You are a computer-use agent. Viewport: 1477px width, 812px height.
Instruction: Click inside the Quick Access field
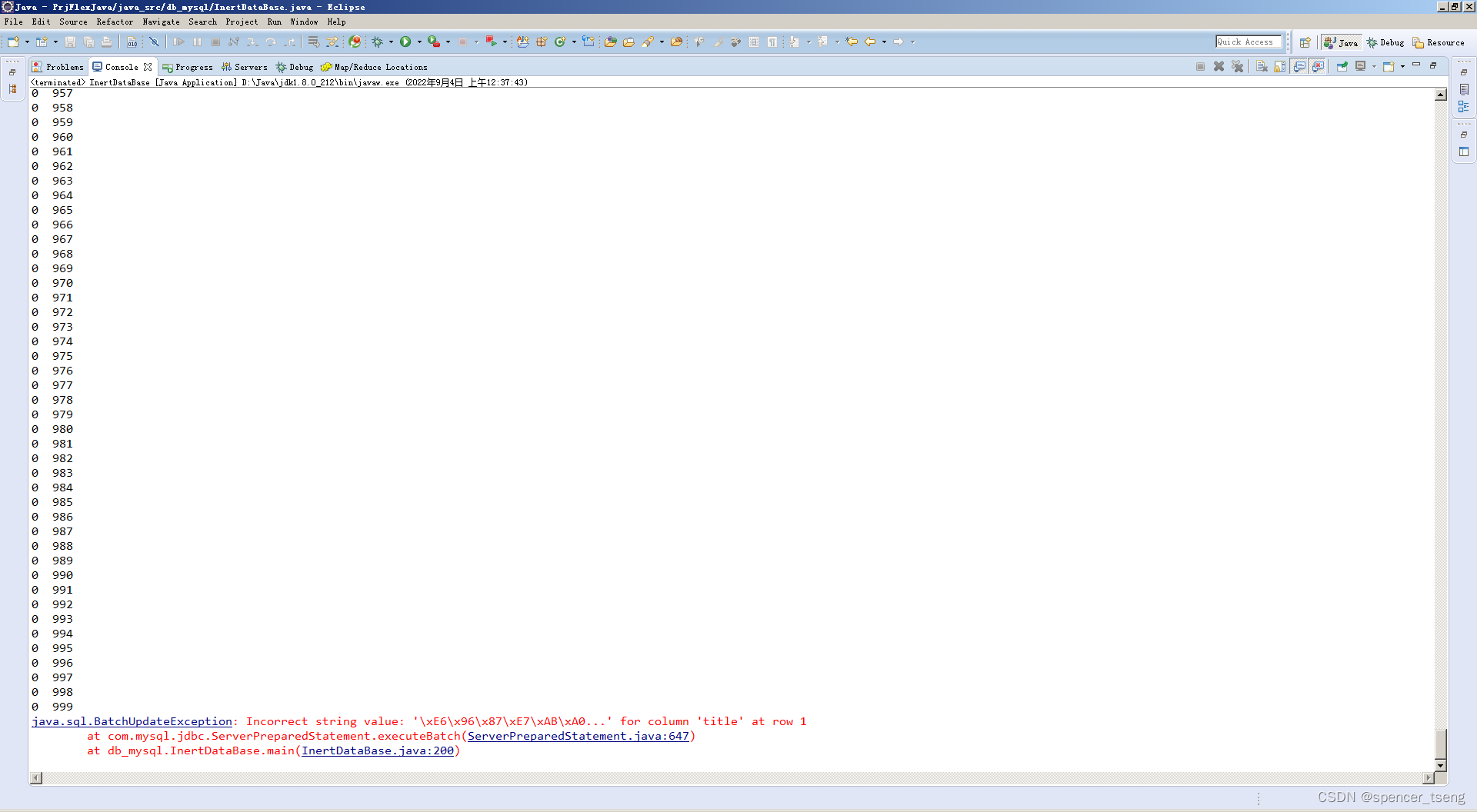tap(1248, 42)
